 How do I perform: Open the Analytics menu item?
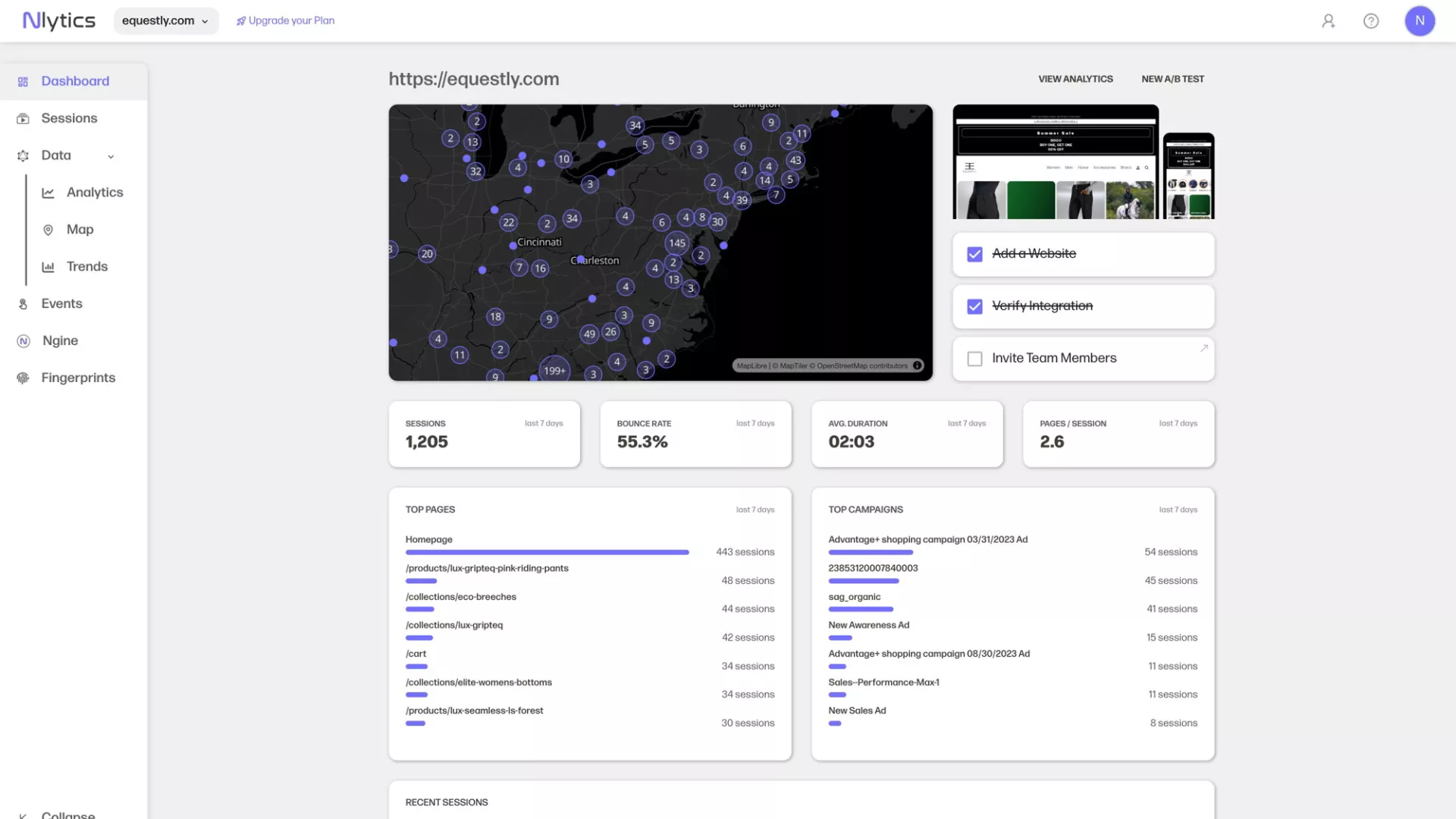(x=94, y=193)
